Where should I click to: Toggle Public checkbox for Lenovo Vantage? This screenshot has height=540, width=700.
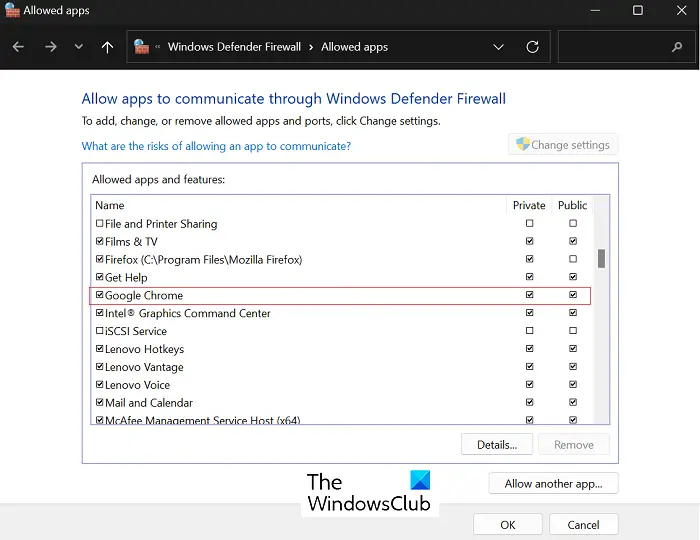(573, 366)
